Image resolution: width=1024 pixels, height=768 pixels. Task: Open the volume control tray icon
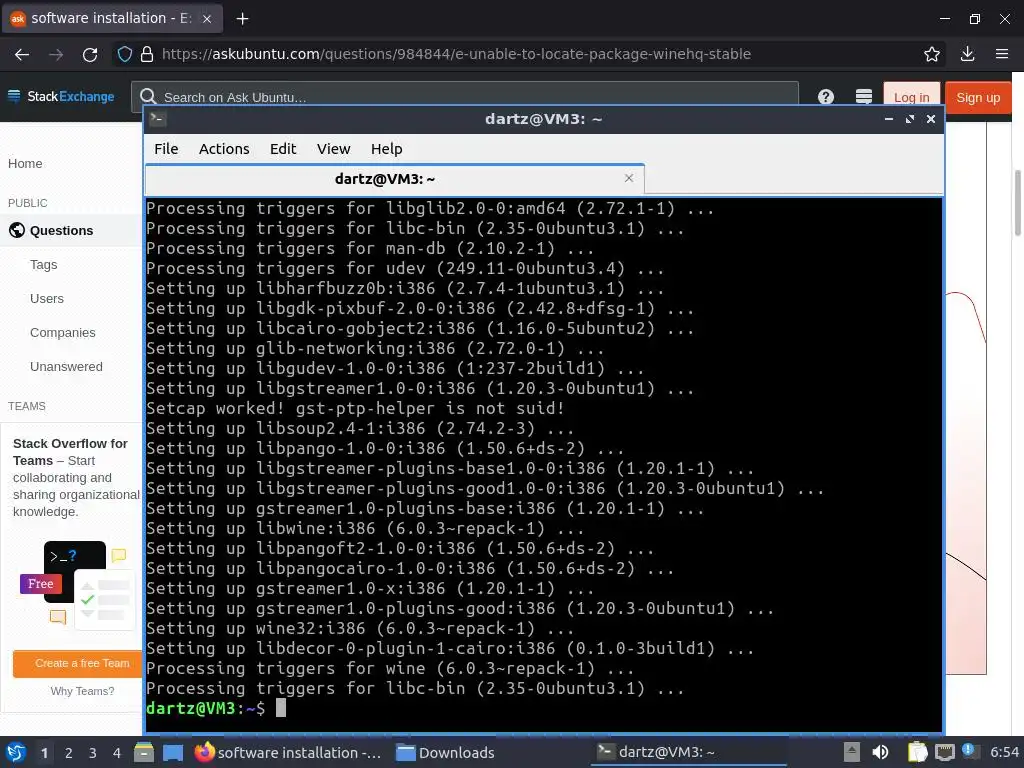pos(880,752)
